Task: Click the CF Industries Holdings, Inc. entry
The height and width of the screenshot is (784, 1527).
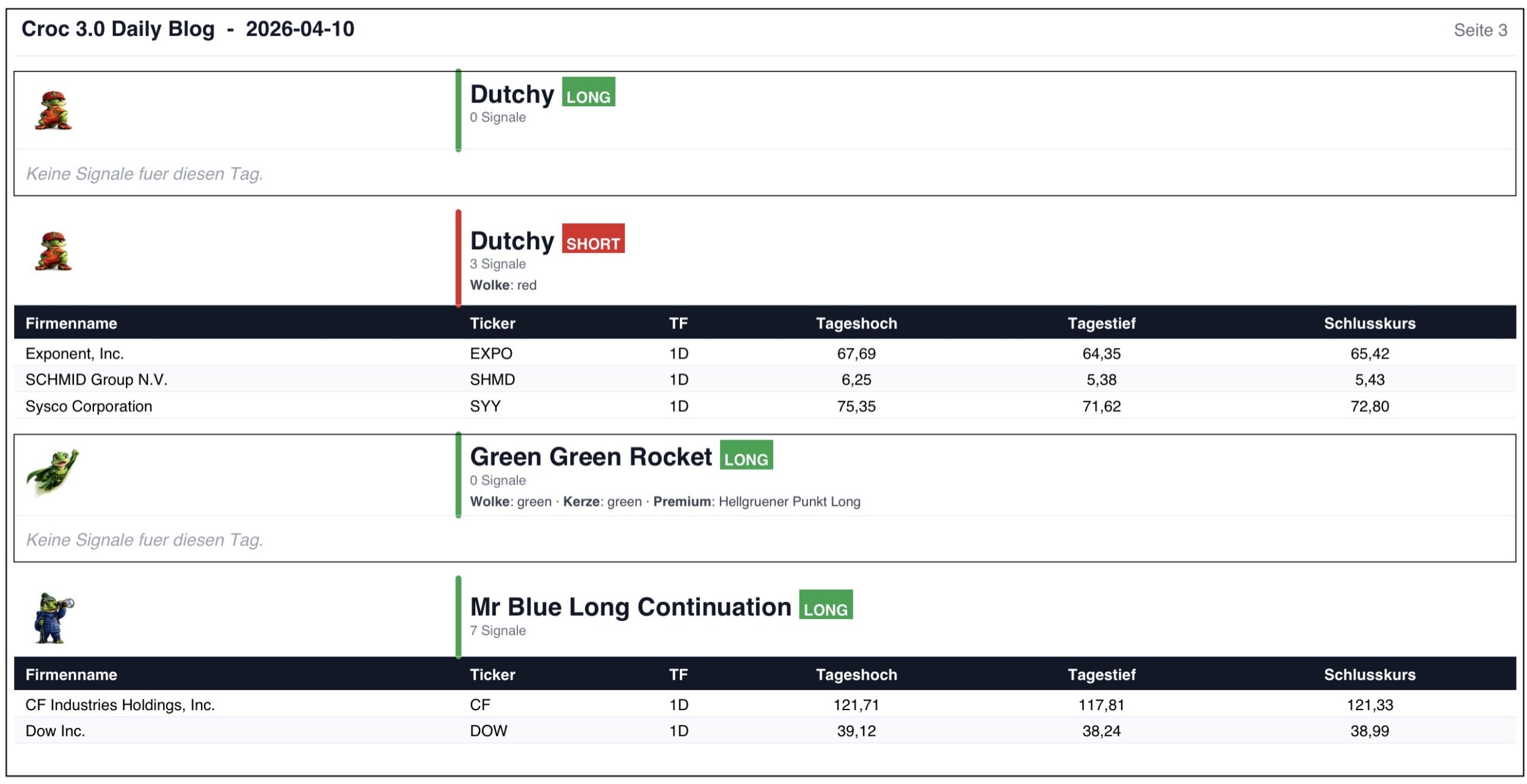Action: [120, 705]
